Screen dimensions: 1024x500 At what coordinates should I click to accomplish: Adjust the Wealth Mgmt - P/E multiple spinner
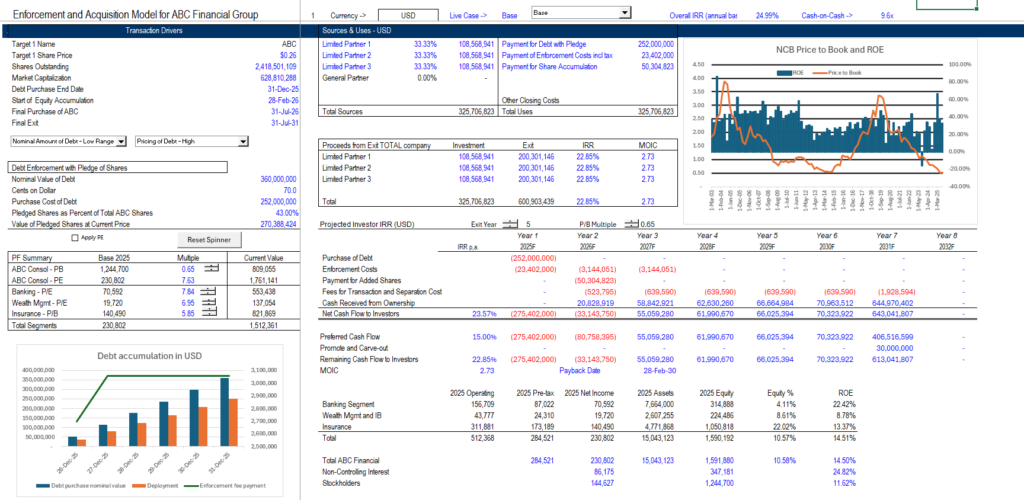pos(208,302)
